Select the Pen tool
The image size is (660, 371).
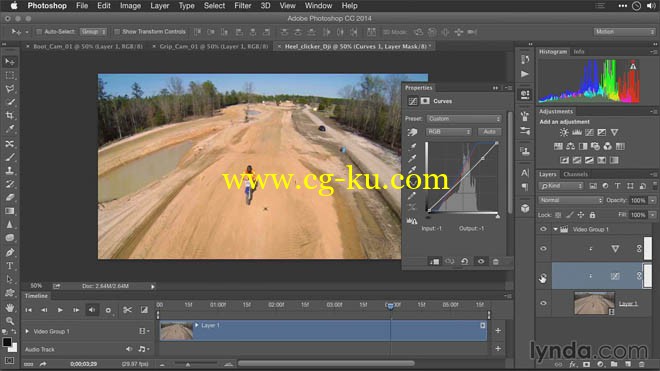click(x=9, y=252)
